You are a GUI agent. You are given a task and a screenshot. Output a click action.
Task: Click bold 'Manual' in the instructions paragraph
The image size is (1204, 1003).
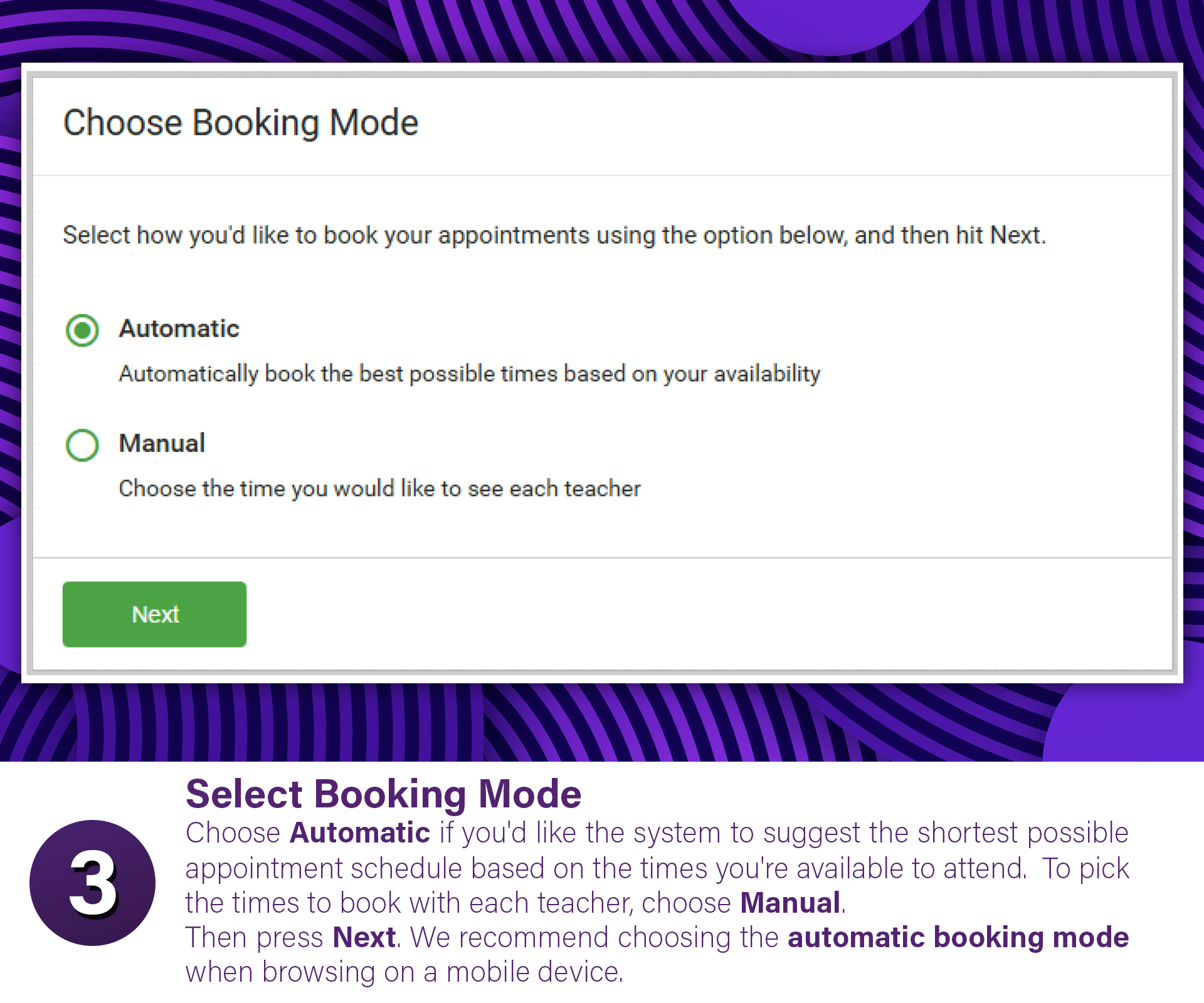tap(790, 903)
